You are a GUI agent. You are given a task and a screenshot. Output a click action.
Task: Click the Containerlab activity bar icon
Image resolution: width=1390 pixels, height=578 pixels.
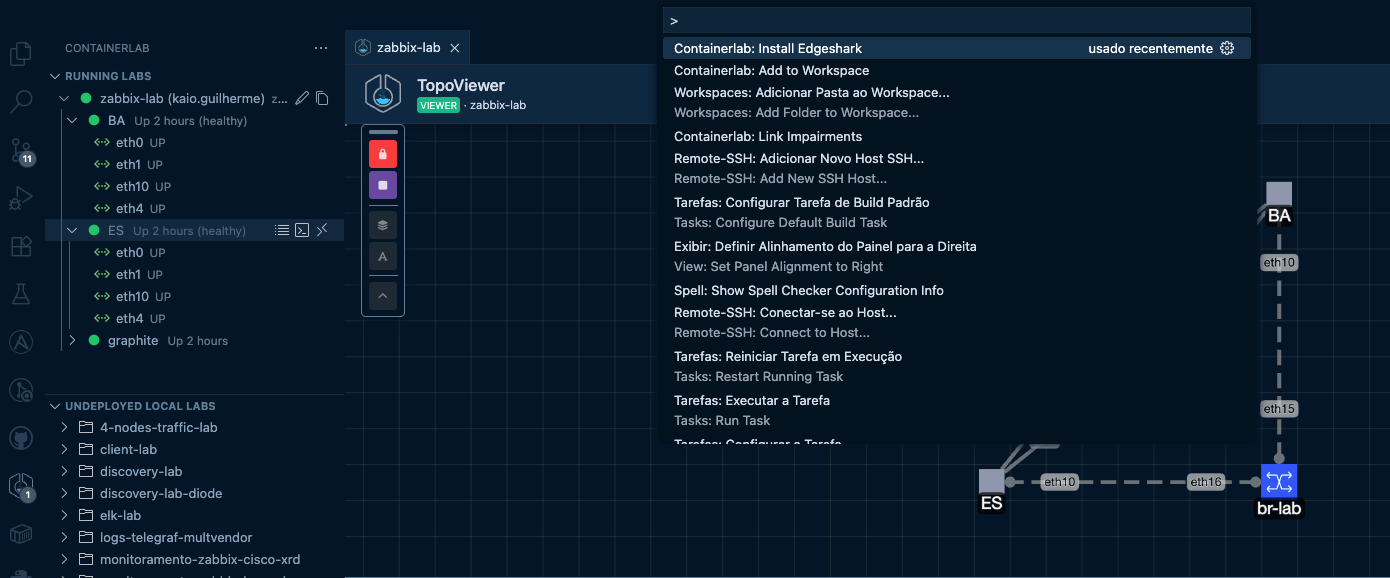tap(21, 486)
